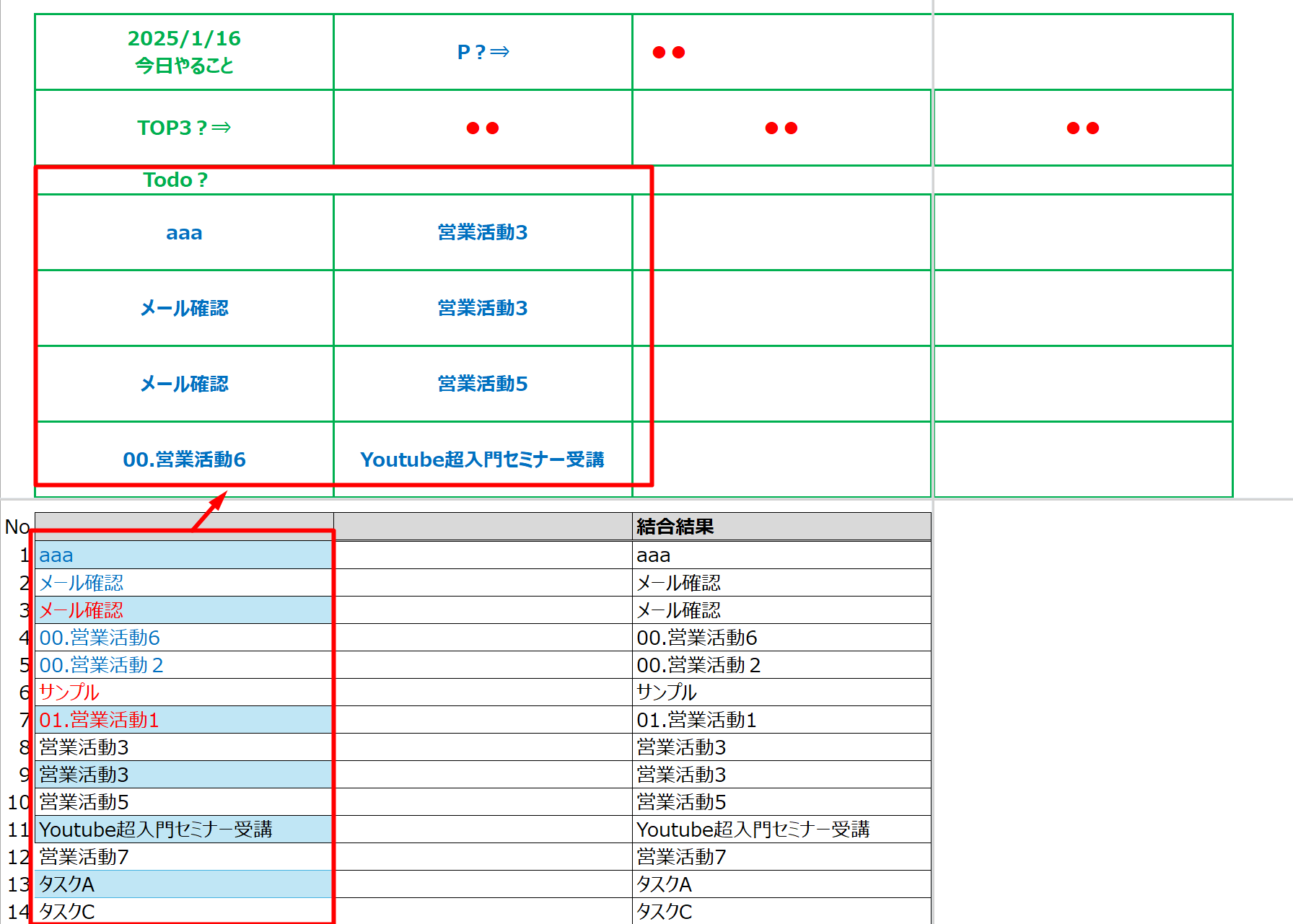Select the P?⇒ cell

click(483, 52)
